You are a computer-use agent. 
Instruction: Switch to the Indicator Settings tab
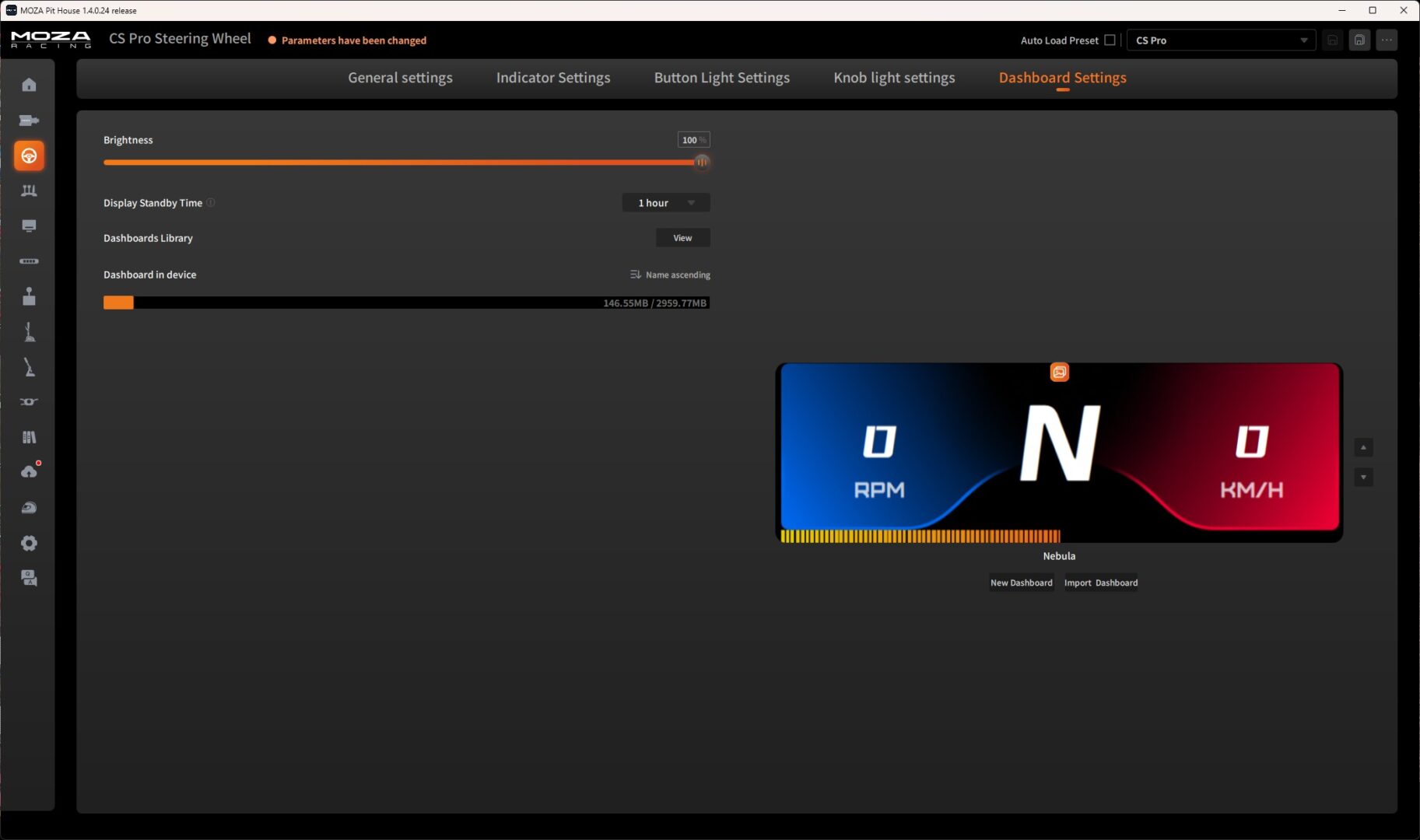pos(553,78)
